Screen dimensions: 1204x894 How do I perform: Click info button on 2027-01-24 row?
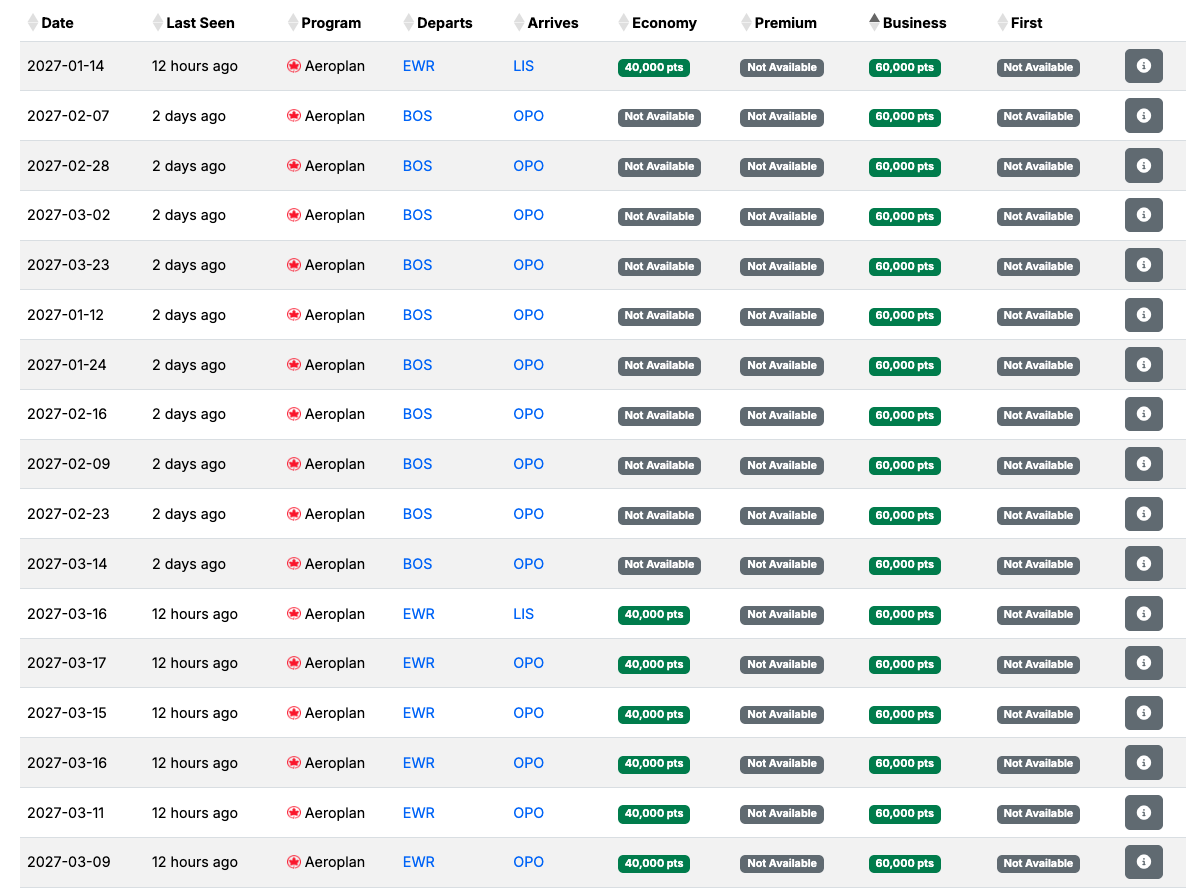pos(1144,365)
